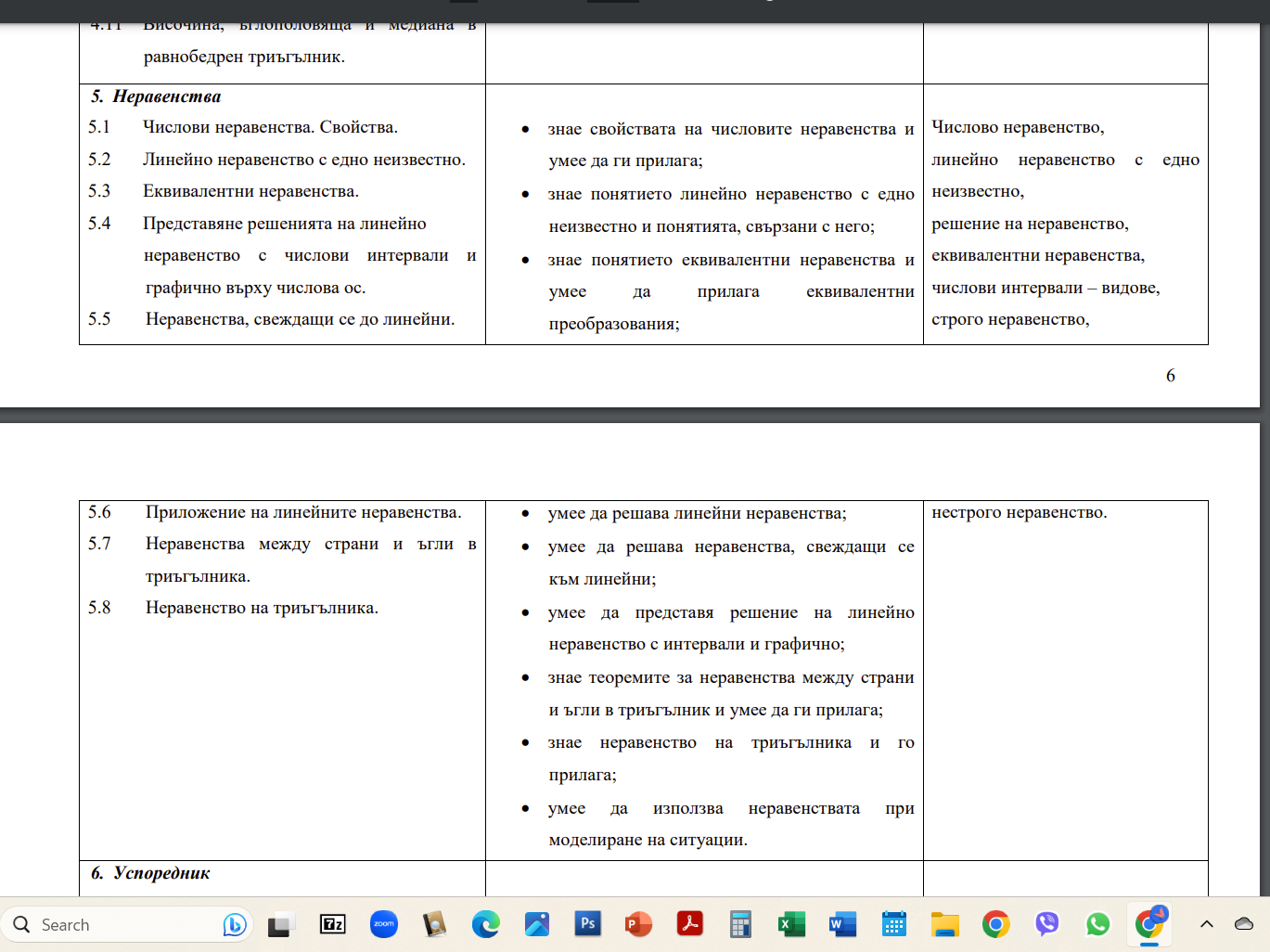Screen dimensions: 1270x952
Task: Expand hidden system tray icons chevron
Action: 1206,924
